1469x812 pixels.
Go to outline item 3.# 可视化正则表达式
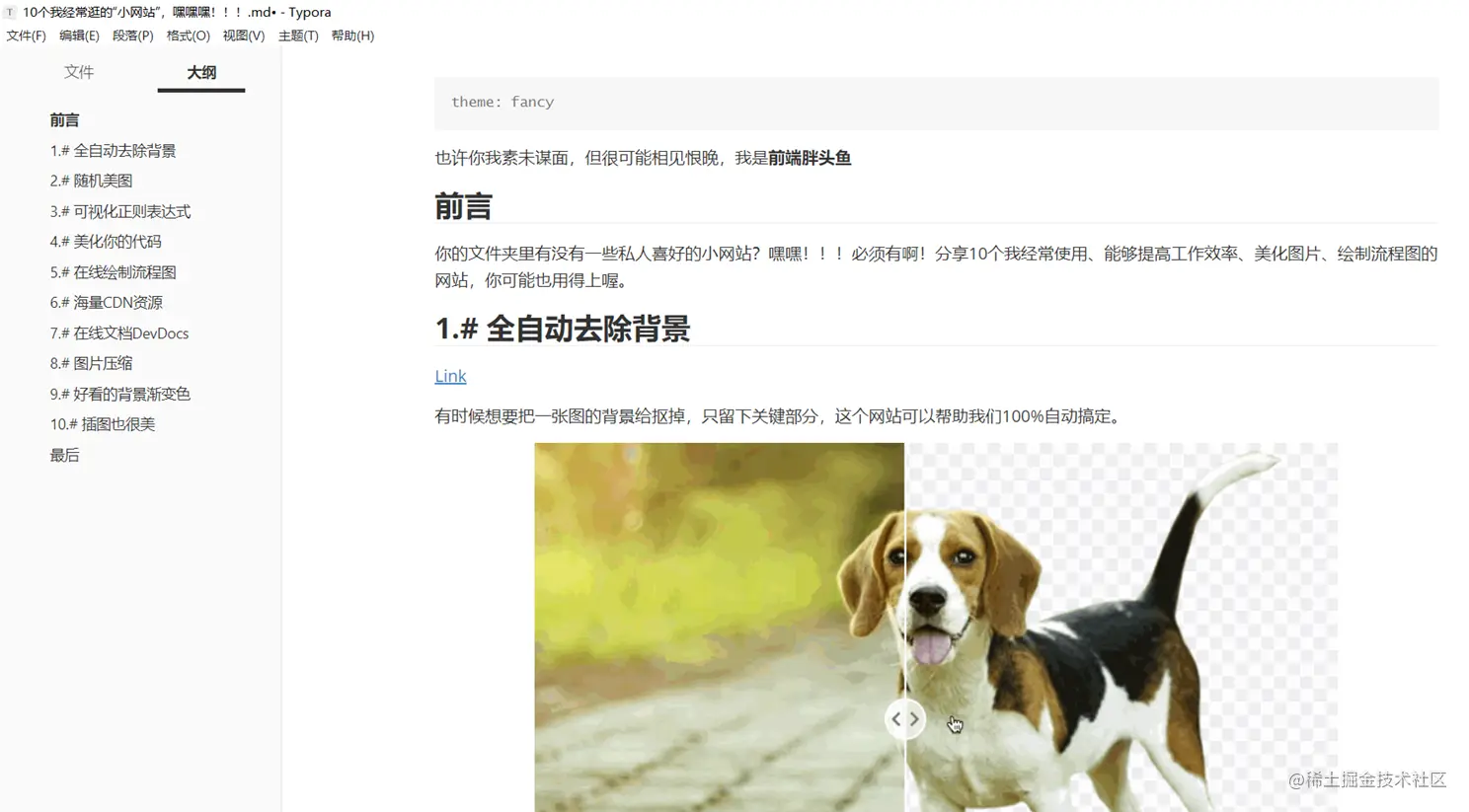120,211
